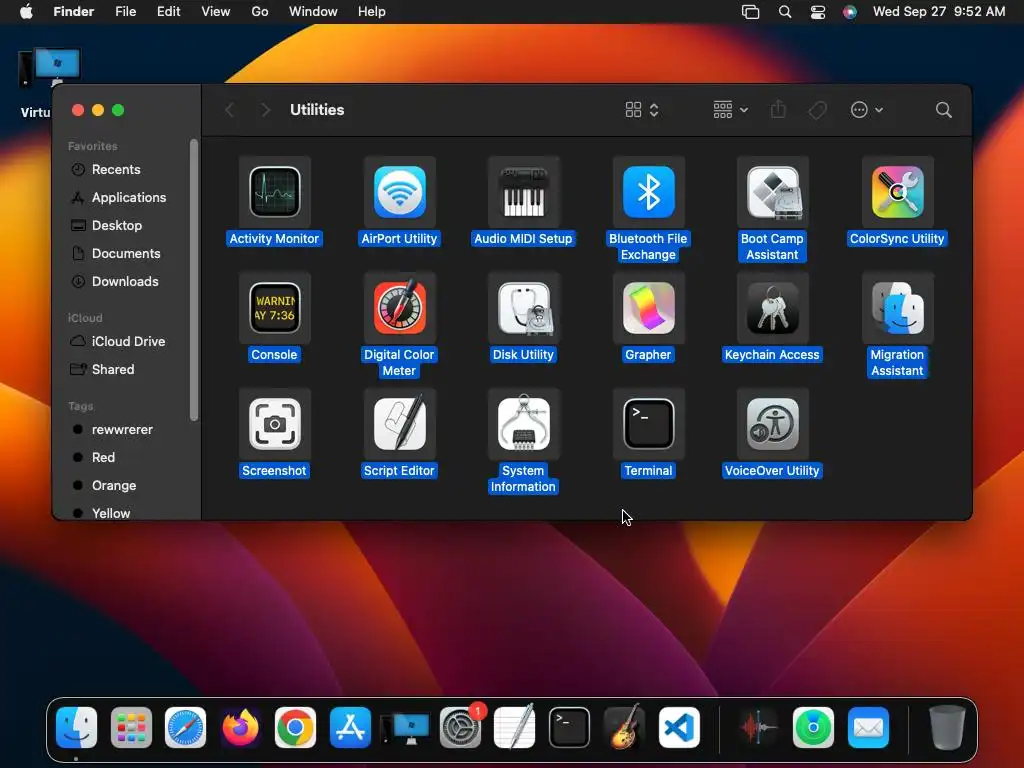Image resolution: width=1024 pixels, height=768 pixels.
Task: Open Terminal from the Dock
Action: 569,728
